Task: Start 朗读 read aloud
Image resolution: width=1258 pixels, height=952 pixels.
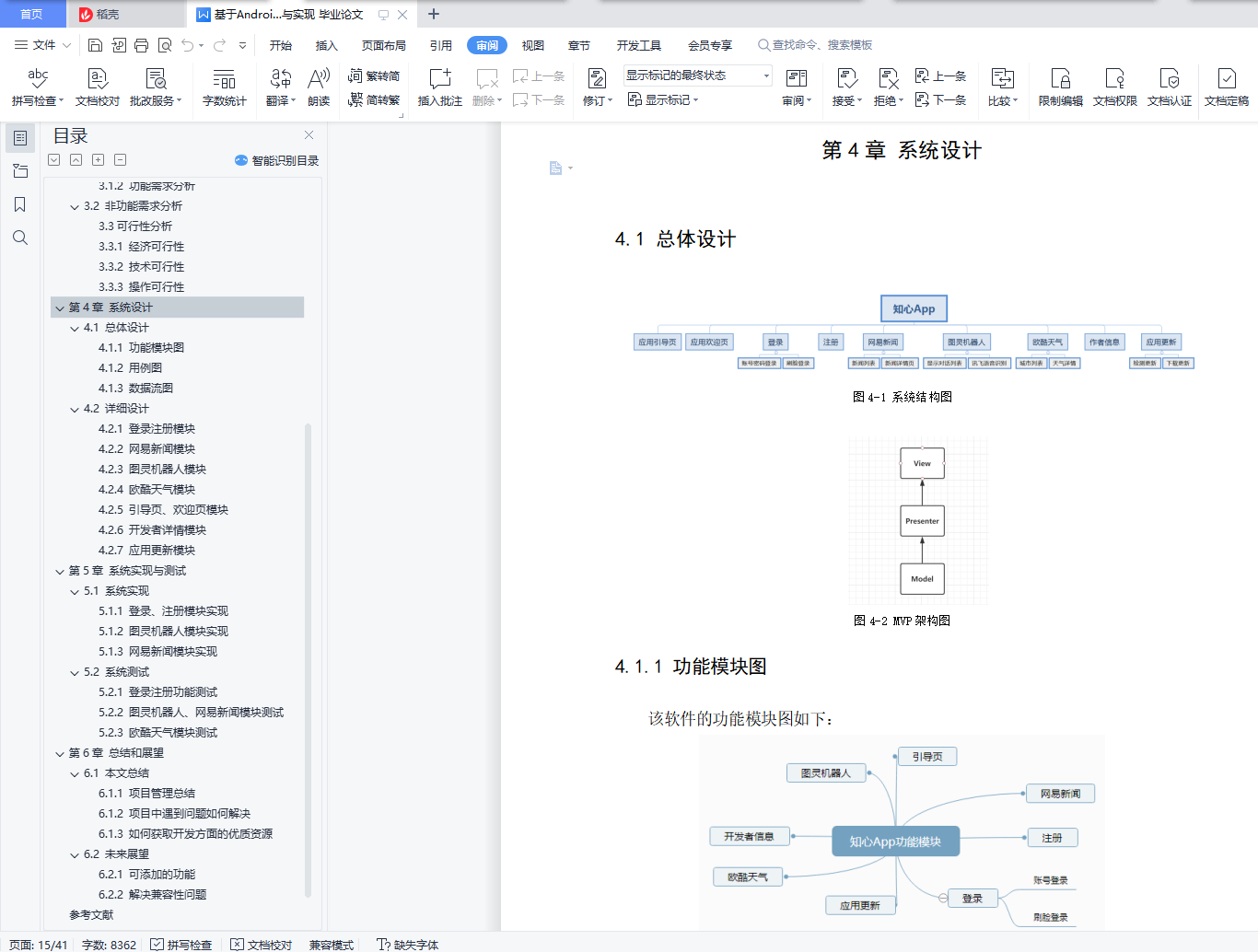Action: coord(319,88)
